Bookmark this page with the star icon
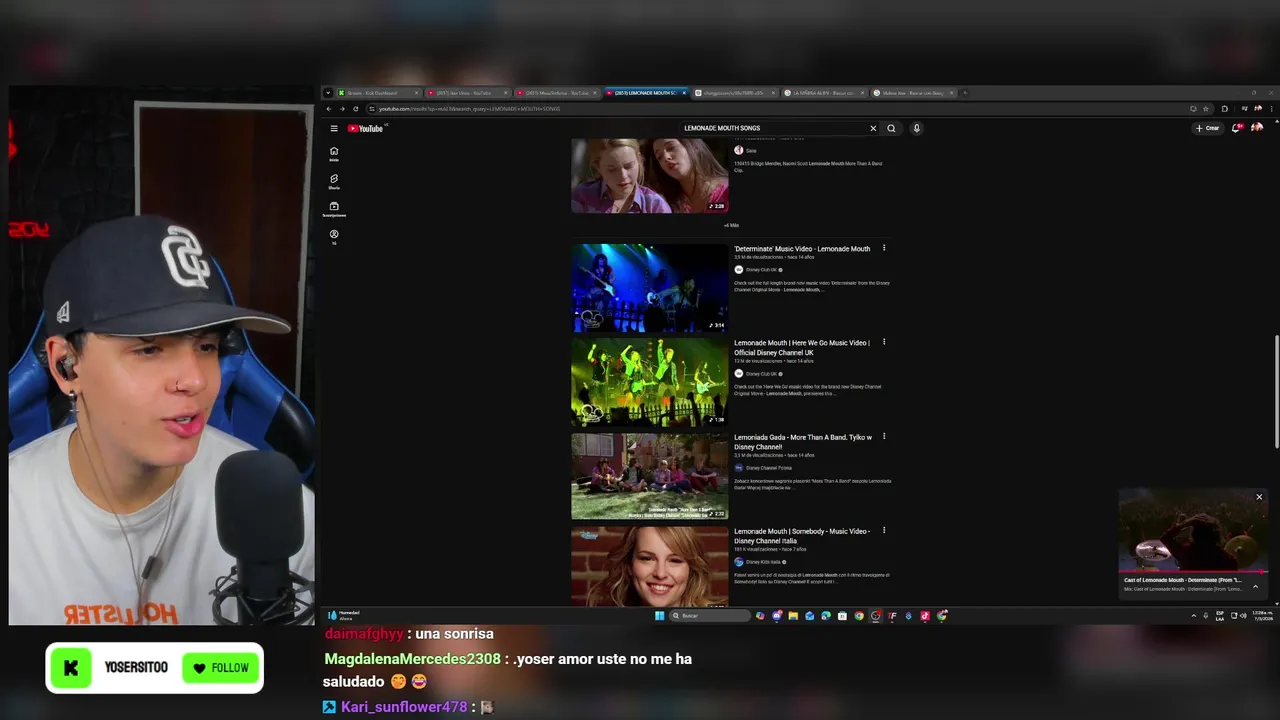 point(1206,109)
